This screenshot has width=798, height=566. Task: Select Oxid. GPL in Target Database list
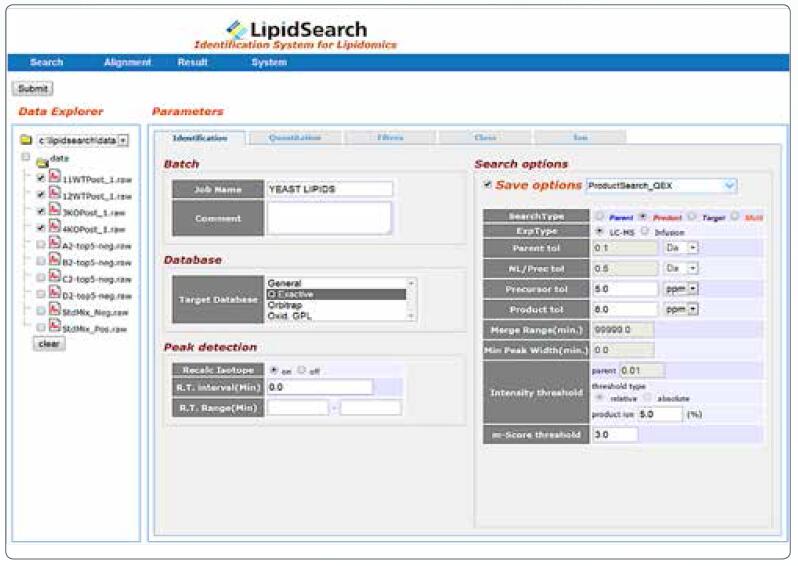(336, 316)
